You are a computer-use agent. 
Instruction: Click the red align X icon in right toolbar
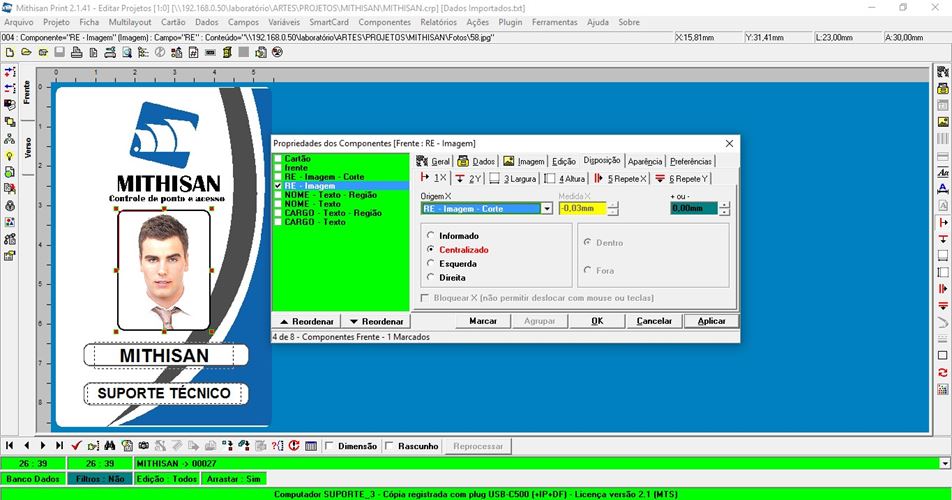pyautogui.click(x=943, y=223)
